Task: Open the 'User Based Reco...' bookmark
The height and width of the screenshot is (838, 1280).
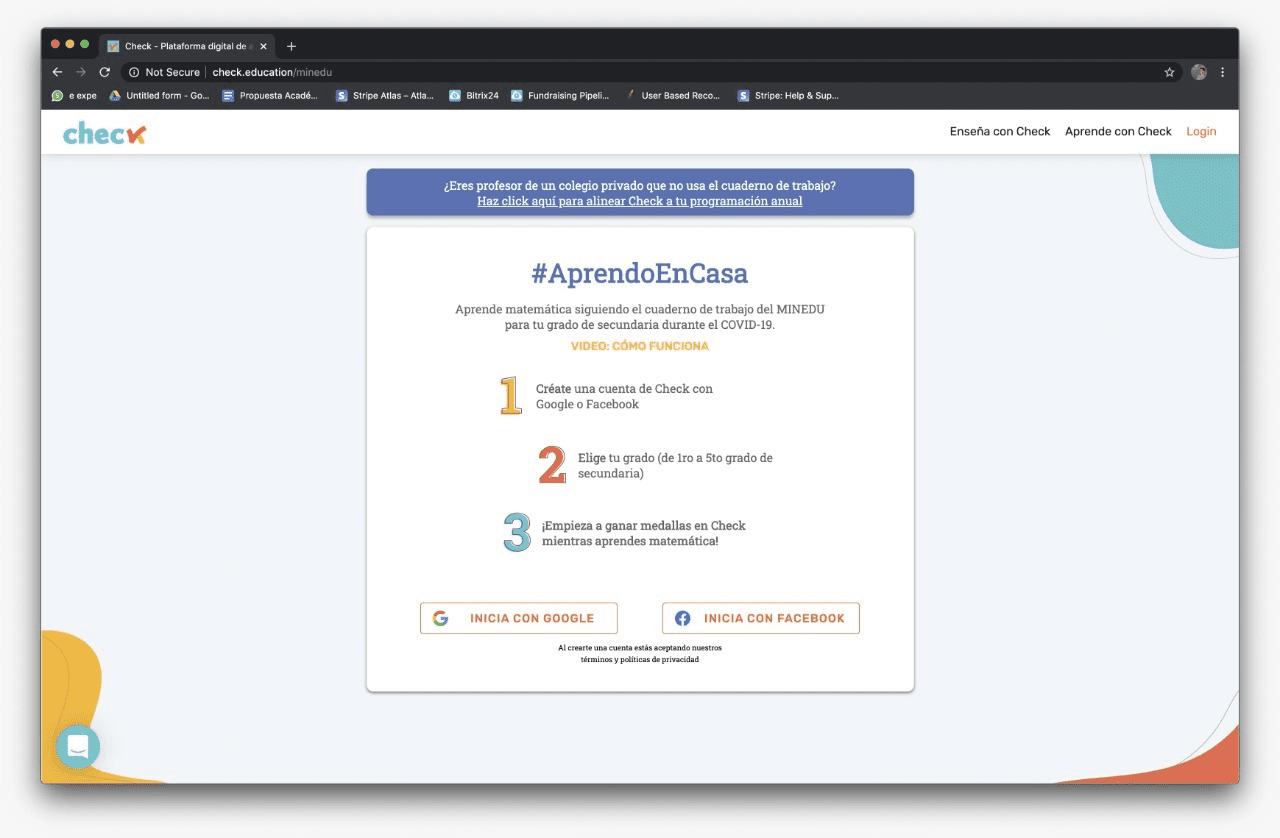Action: (x=672, y=96)
